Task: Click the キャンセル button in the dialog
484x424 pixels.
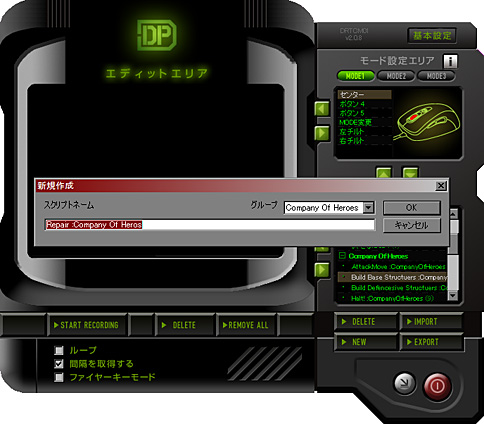Action: [412, 225]
